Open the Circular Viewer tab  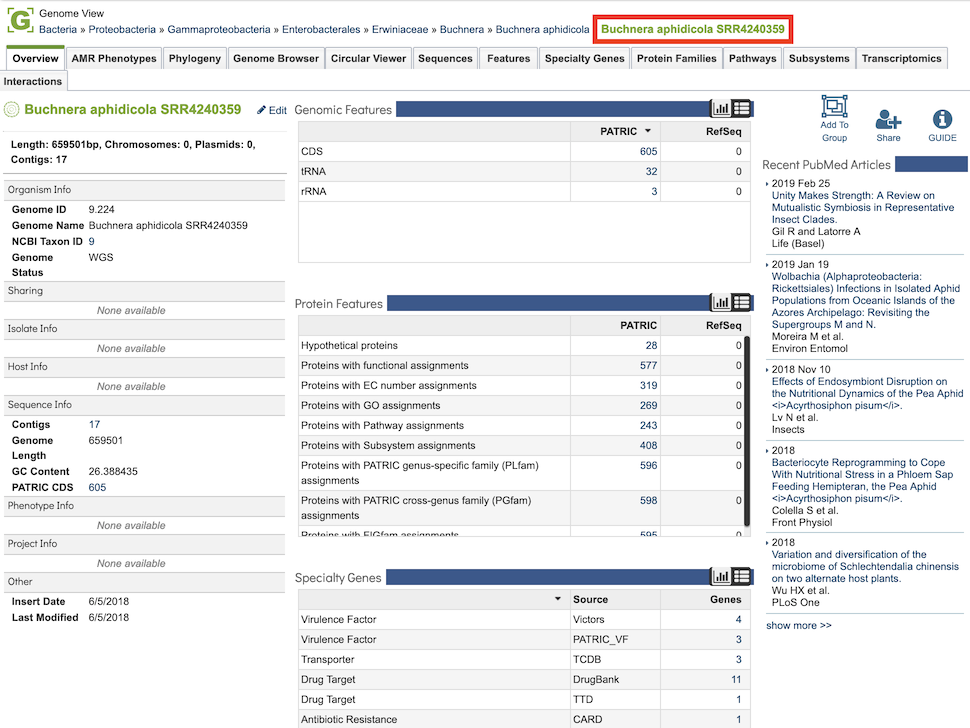point(368,58)
